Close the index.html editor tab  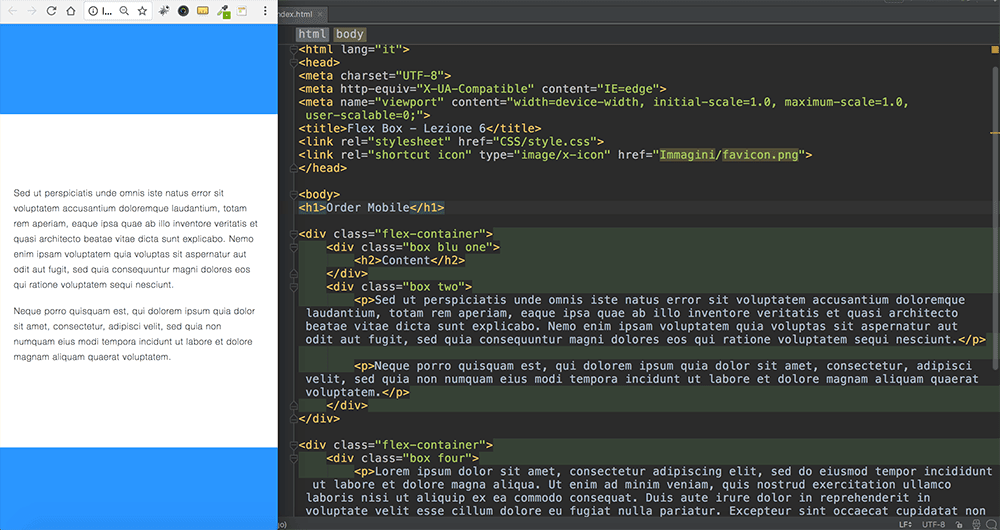(320, 14)
